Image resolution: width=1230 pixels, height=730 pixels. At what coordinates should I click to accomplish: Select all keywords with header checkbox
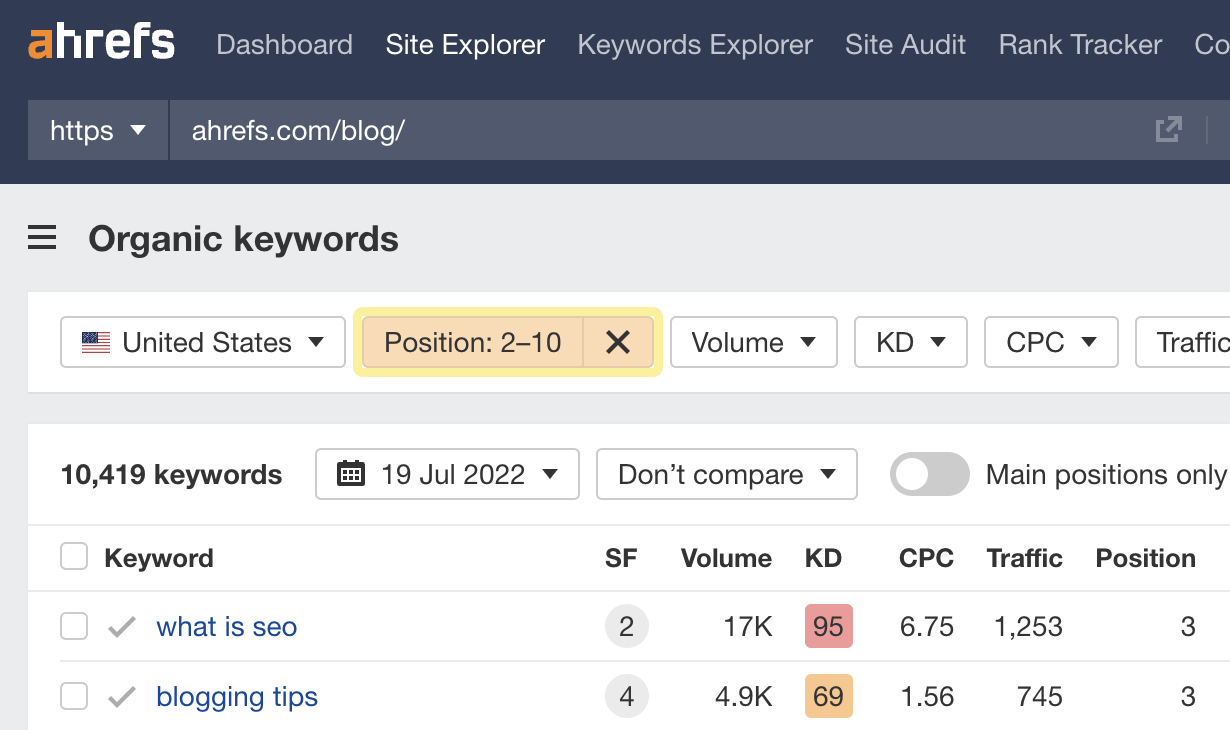[74, 557]
